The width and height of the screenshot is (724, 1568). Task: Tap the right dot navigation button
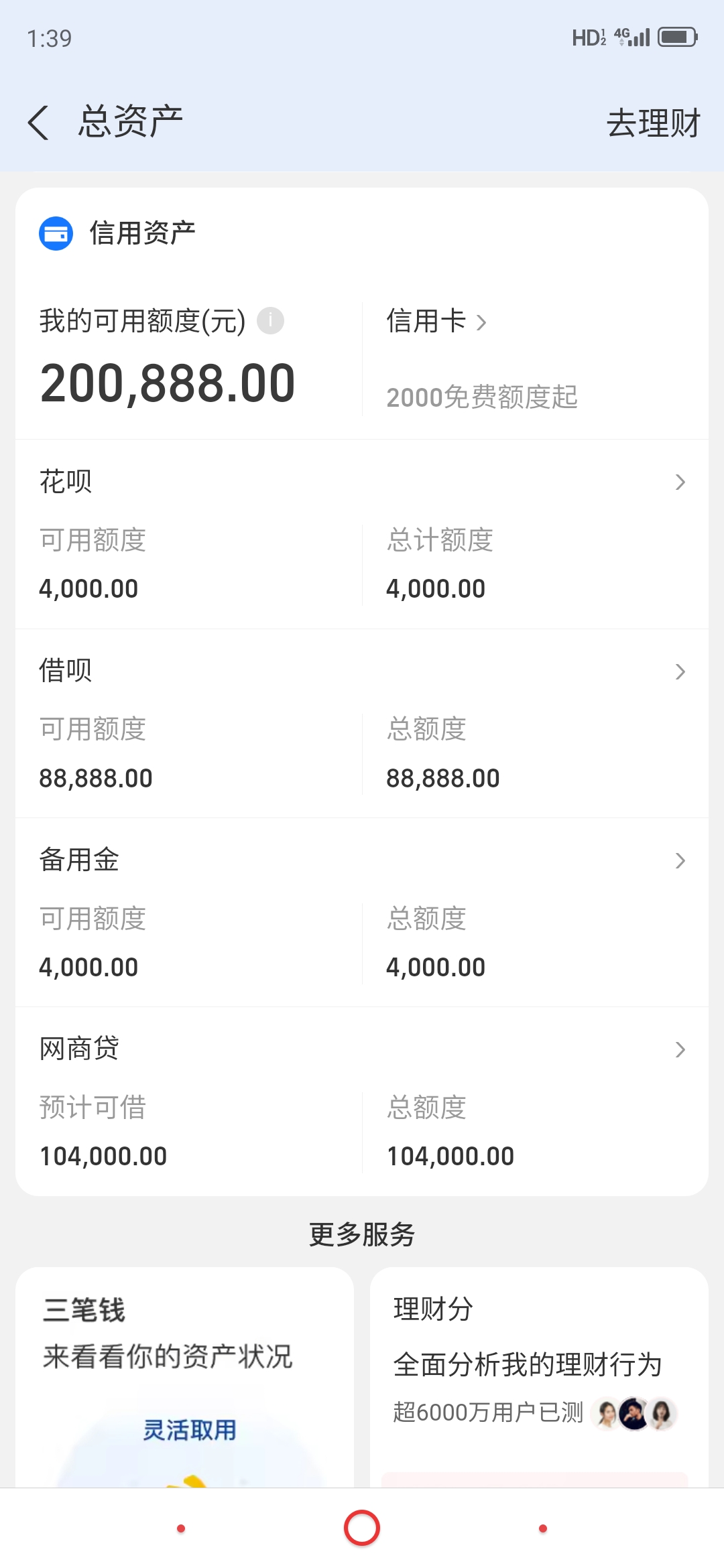pos(543,1528)
